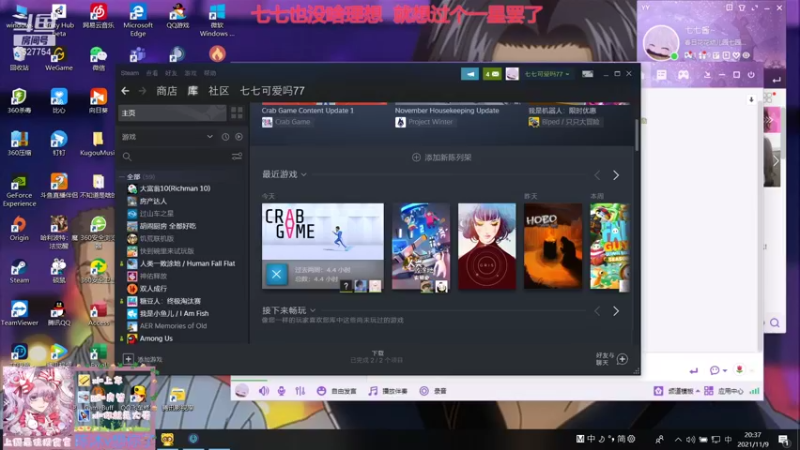Image resolution: width=800 pixels, height=450 pixels.
Task: Open YY audio mixer settings icon
Action: click(x=300, y=391)
